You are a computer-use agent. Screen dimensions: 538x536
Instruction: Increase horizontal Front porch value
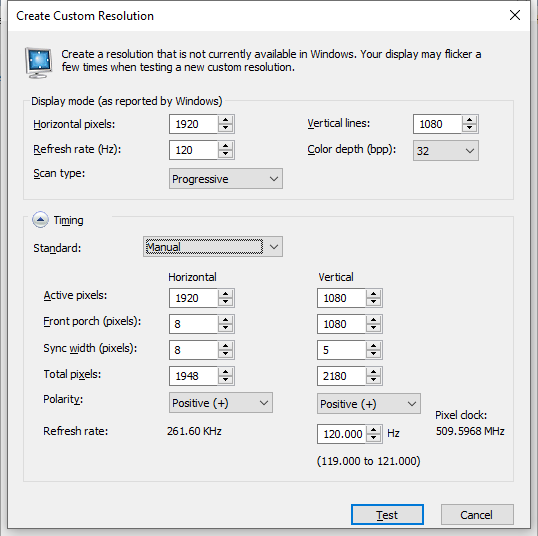click(225, 320)
